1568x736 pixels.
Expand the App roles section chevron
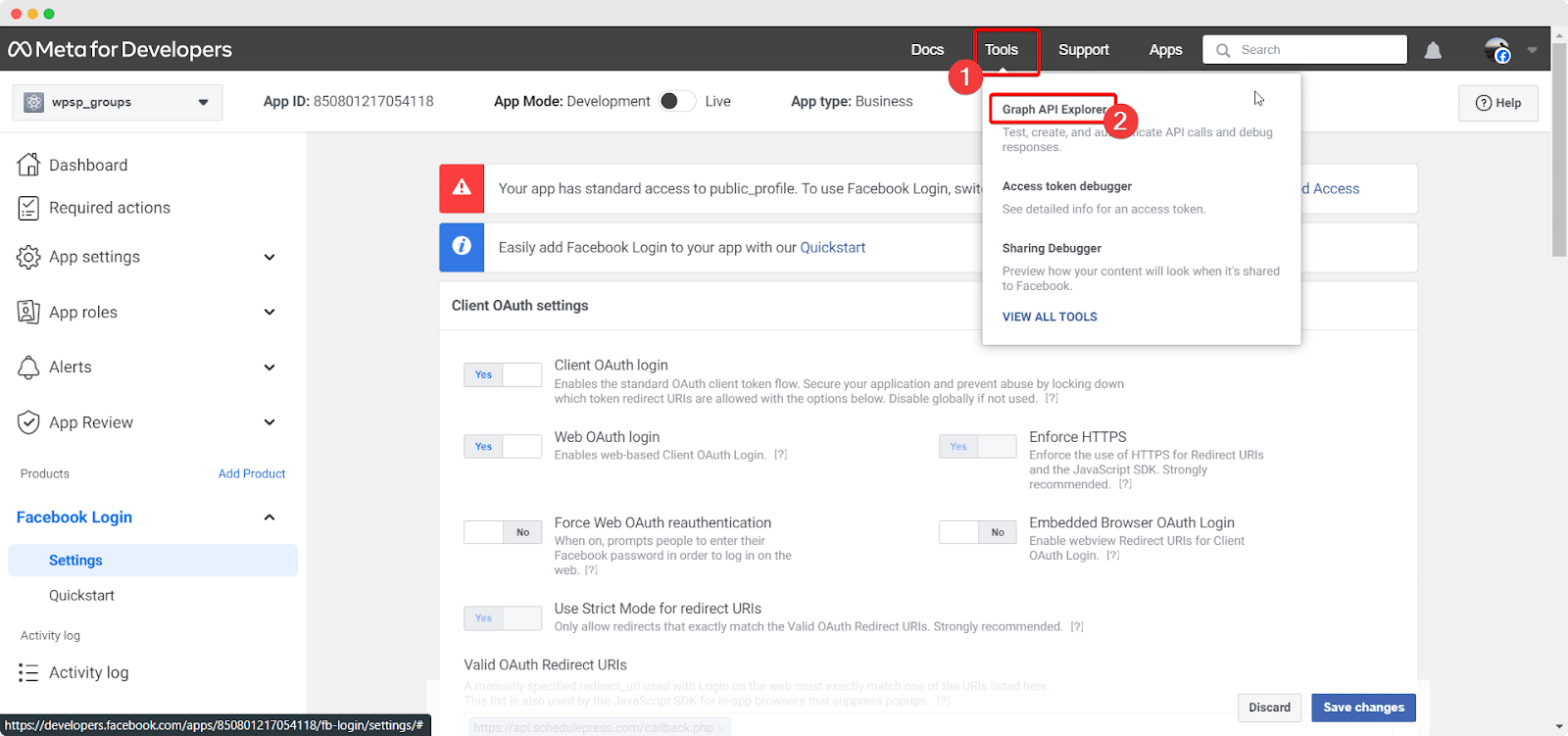(x=269, y=312)
